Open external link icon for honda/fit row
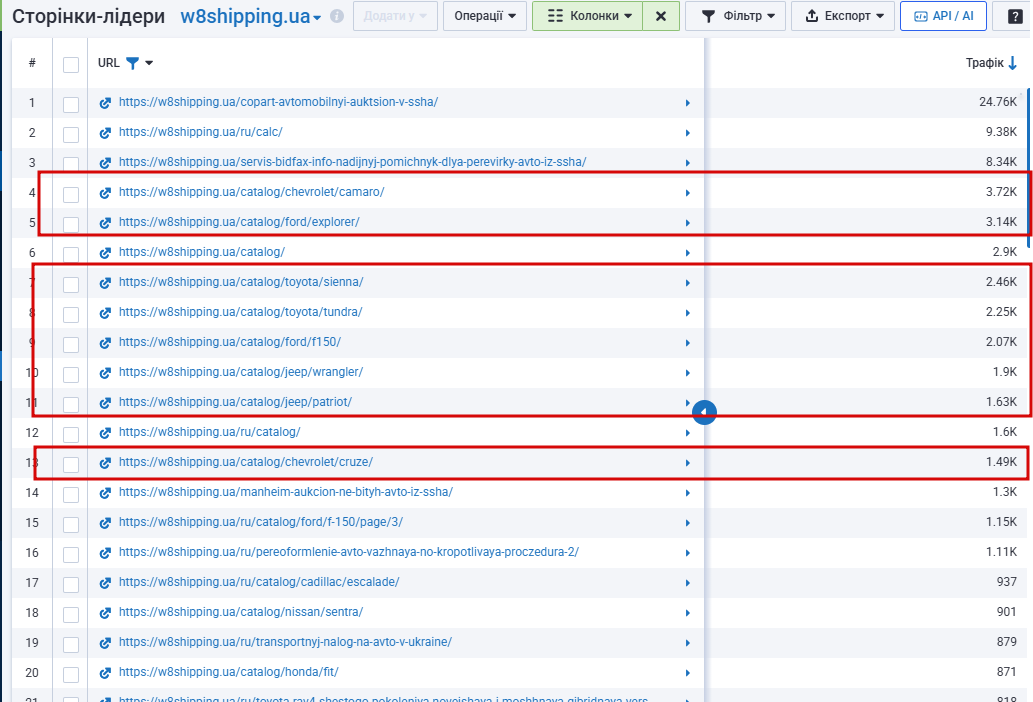Image resolution: width=1033 pixels, height=702 pixels. 105,673
